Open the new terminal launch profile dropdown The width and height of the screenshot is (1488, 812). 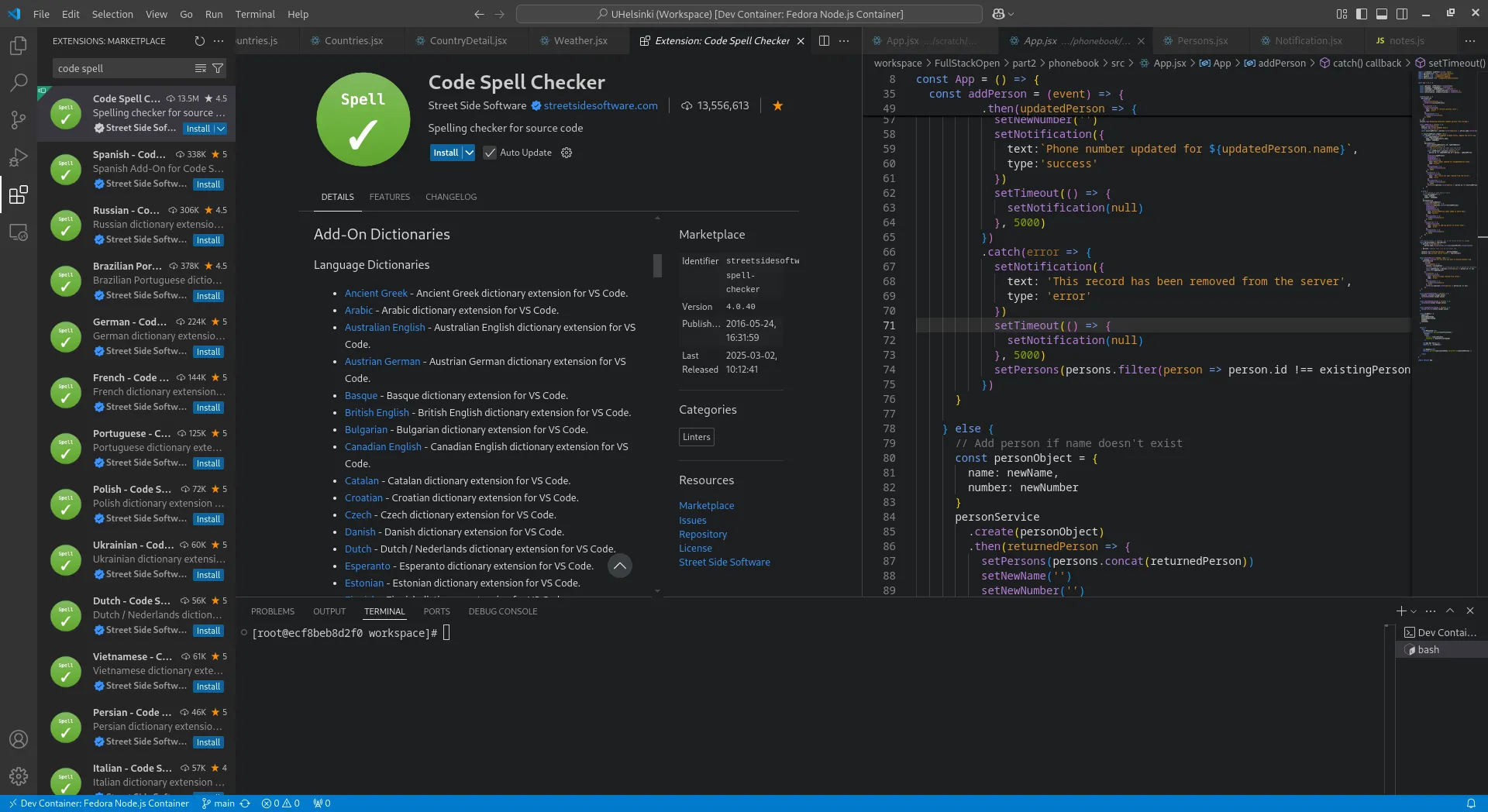pyautogui.click(x=1414, y=611)
